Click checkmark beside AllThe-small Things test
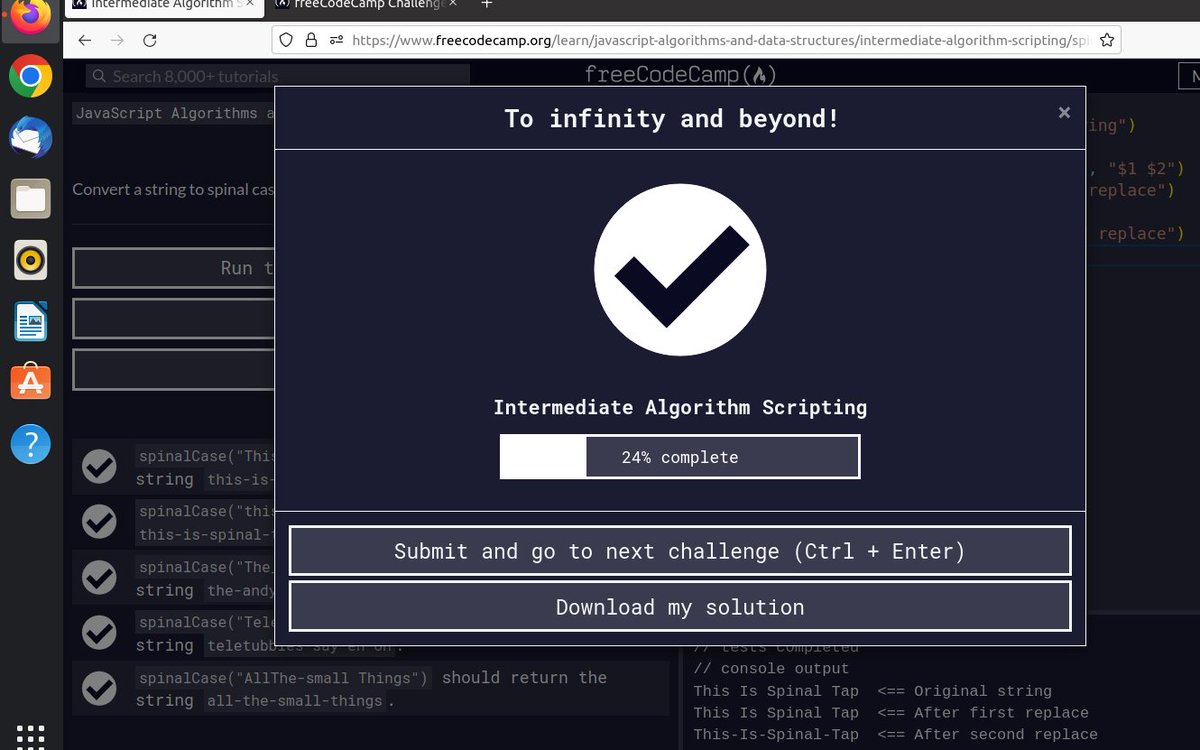 point(99,688)
